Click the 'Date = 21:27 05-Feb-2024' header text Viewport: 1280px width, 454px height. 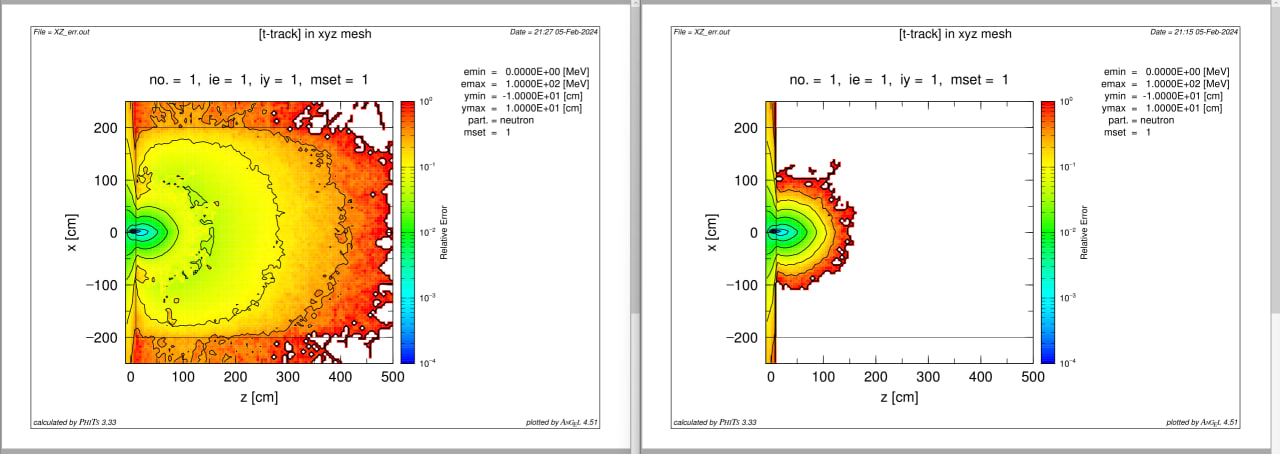coord(554,32)
